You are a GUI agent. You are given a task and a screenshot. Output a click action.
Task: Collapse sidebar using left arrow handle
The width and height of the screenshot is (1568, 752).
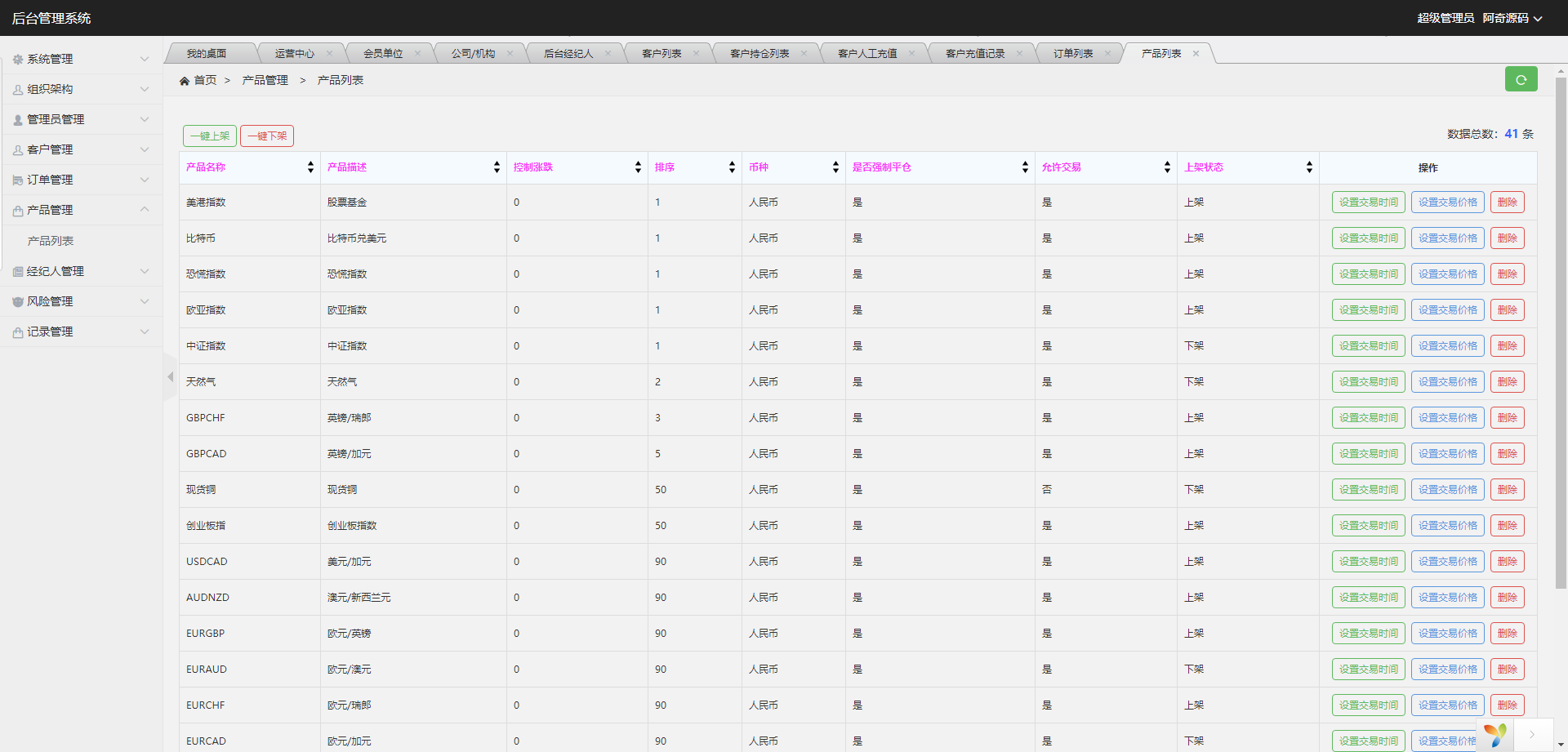point(170,377)
